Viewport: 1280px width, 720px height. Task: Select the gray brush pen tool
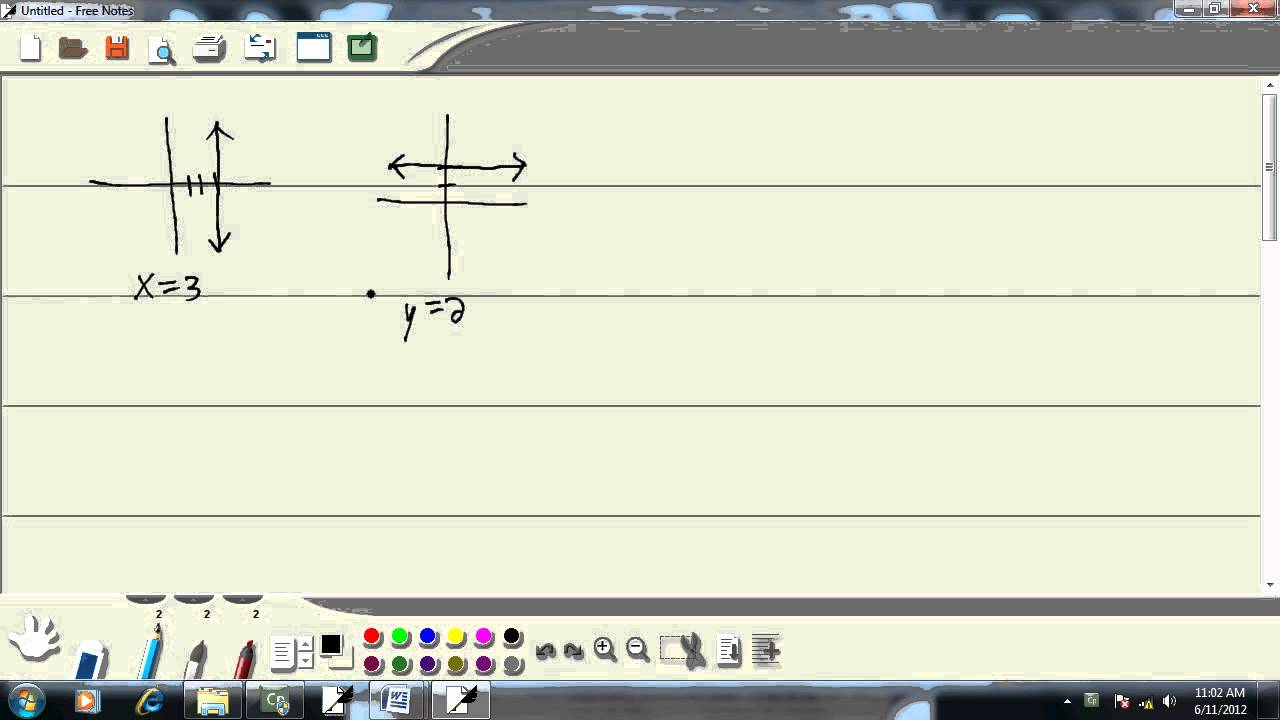(196, 658)
